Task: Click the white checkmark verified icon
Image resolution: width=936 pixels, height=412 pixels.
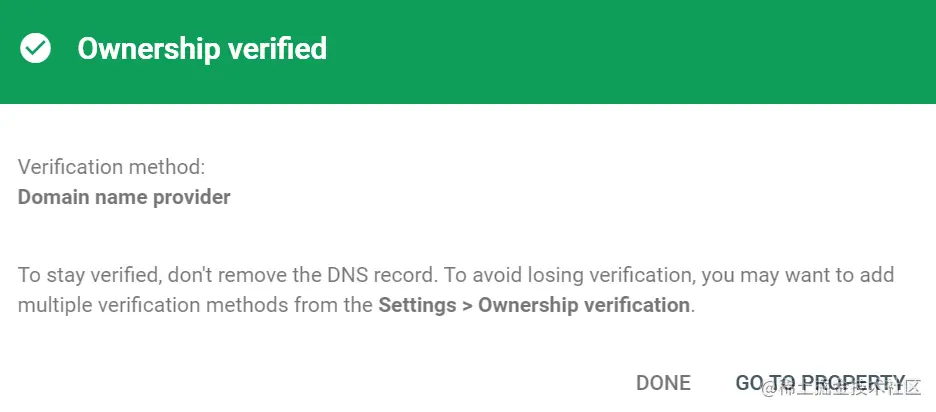Action: pyautogui.click(x=35, y=48)
